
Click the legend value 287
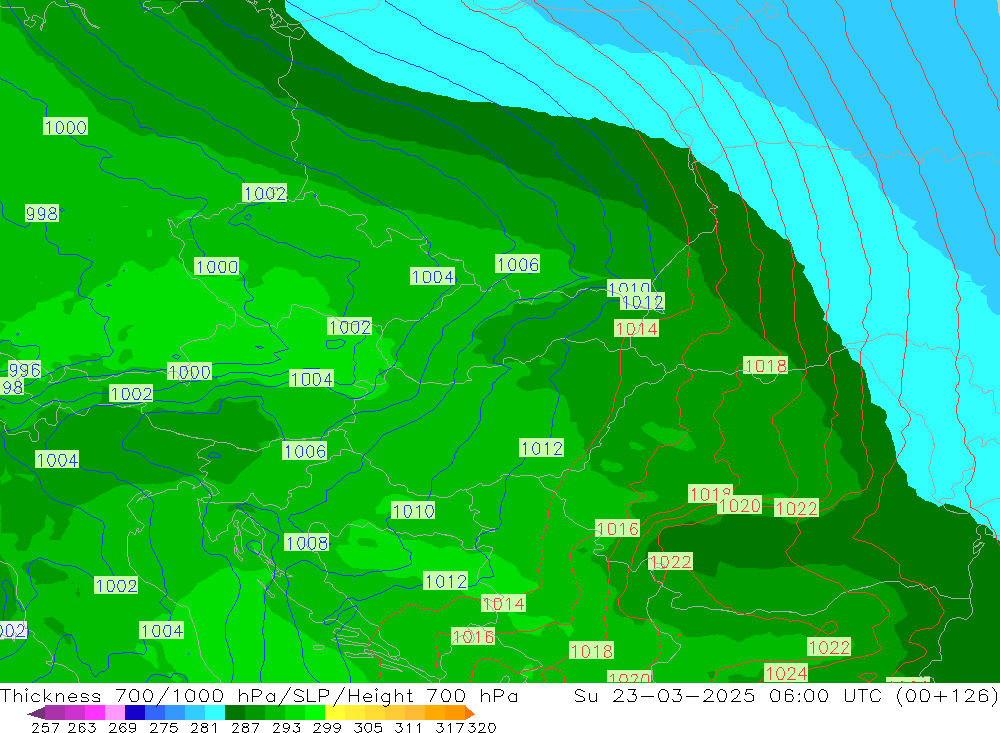pyautogui.click(x=244, y=727)
